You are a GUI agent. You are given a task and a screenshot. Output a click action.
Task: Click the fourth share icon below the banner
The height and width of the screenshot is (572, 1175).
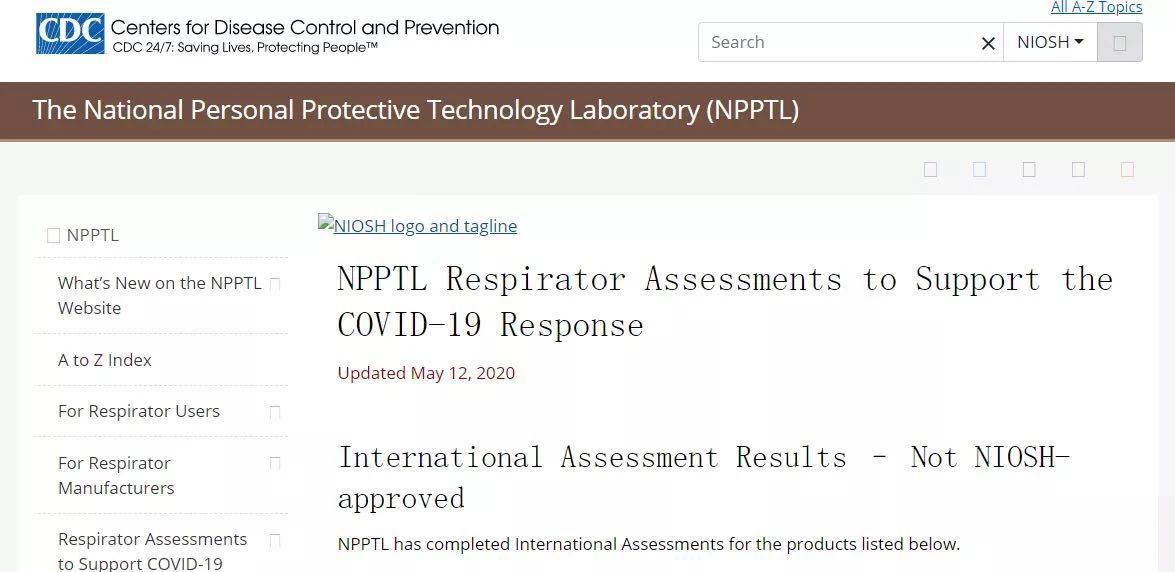(1078, 169)
